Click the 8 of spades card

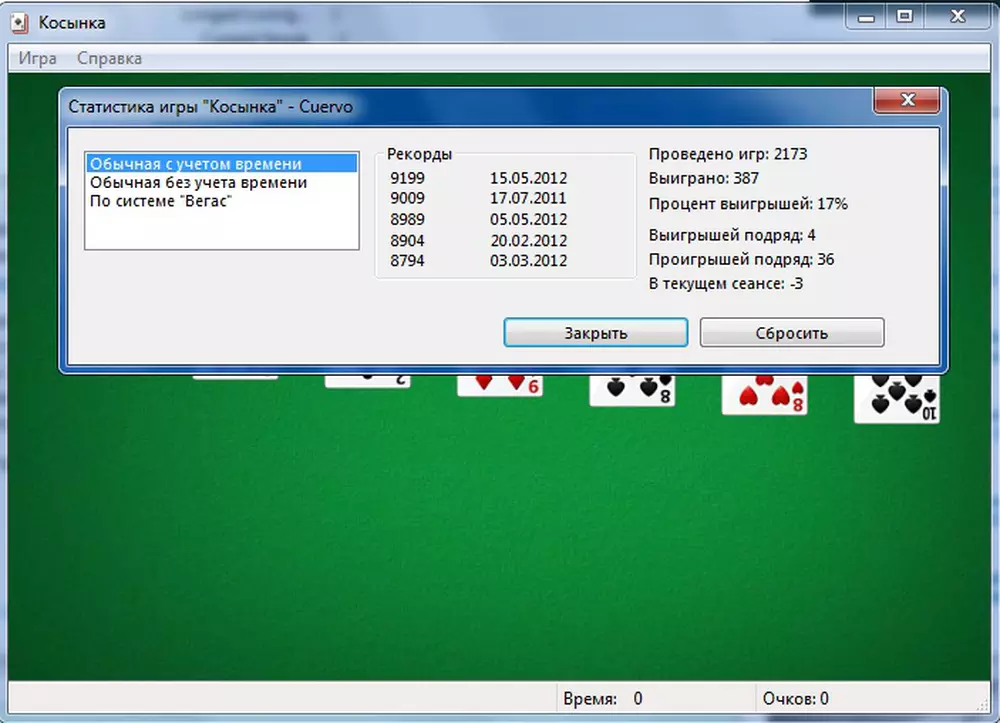click(x=631, y=390)
